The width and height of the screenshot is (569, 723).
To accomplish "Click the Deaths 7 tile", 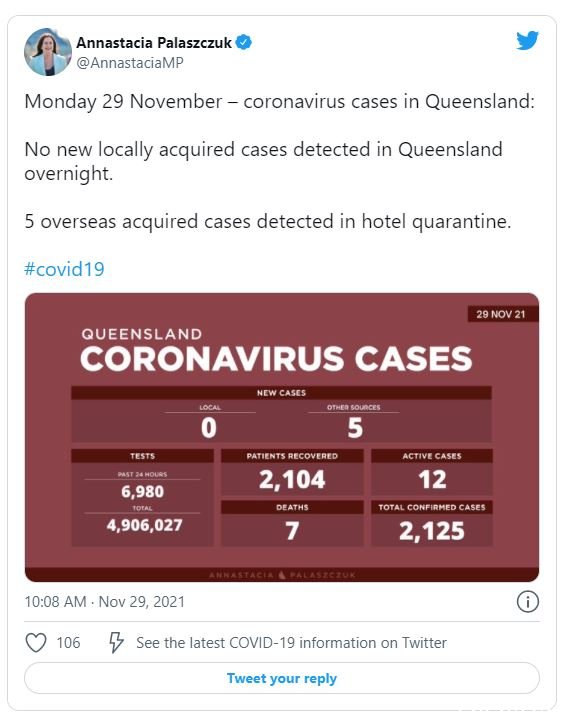I will (x=292, y=523).
